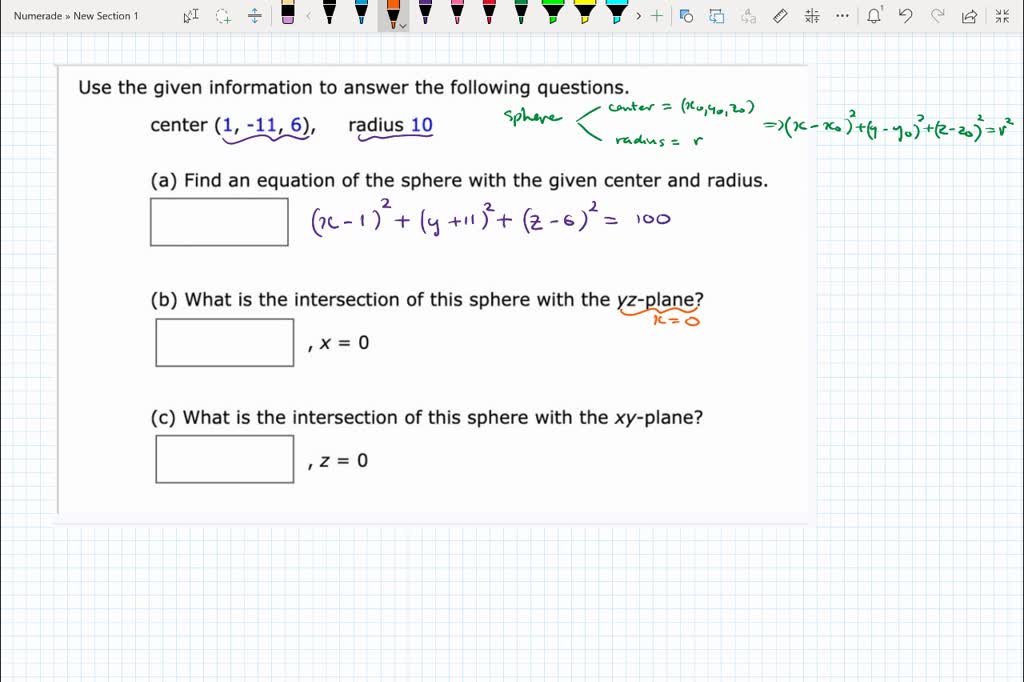Toggle the green highlighter
The image size is (1024, 682).
(x=552, y=15)
